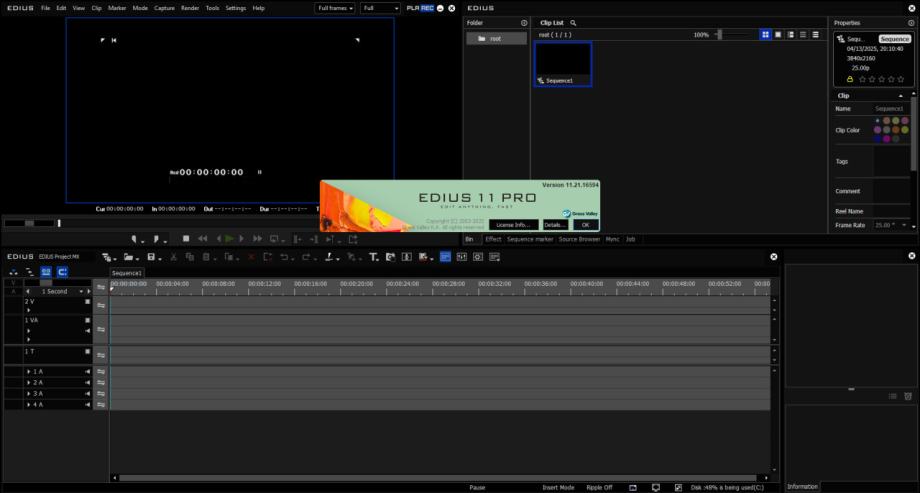The height and width of the screenshot is (493, 920).
Task: Click the License Info button
Action: (514, 225)
